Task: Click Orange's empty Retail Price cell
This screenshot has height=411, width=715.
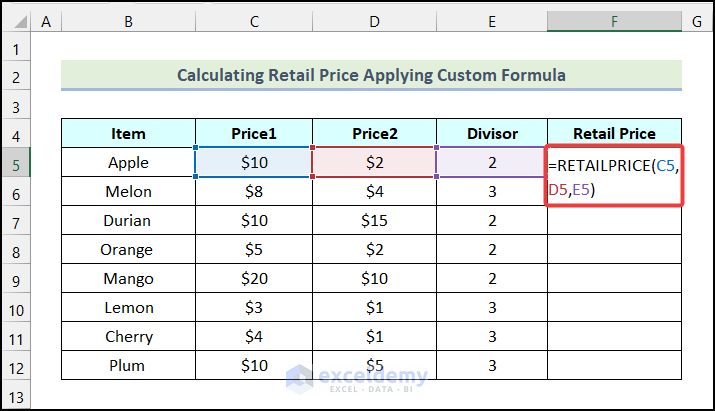Action: coord(614,250)
